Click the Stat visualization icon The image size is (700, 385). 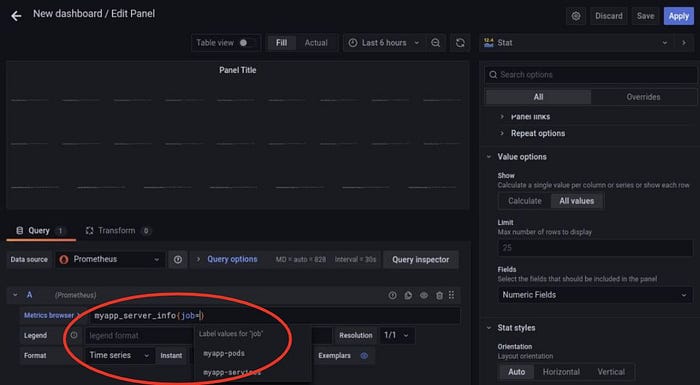tap(489, 43)
